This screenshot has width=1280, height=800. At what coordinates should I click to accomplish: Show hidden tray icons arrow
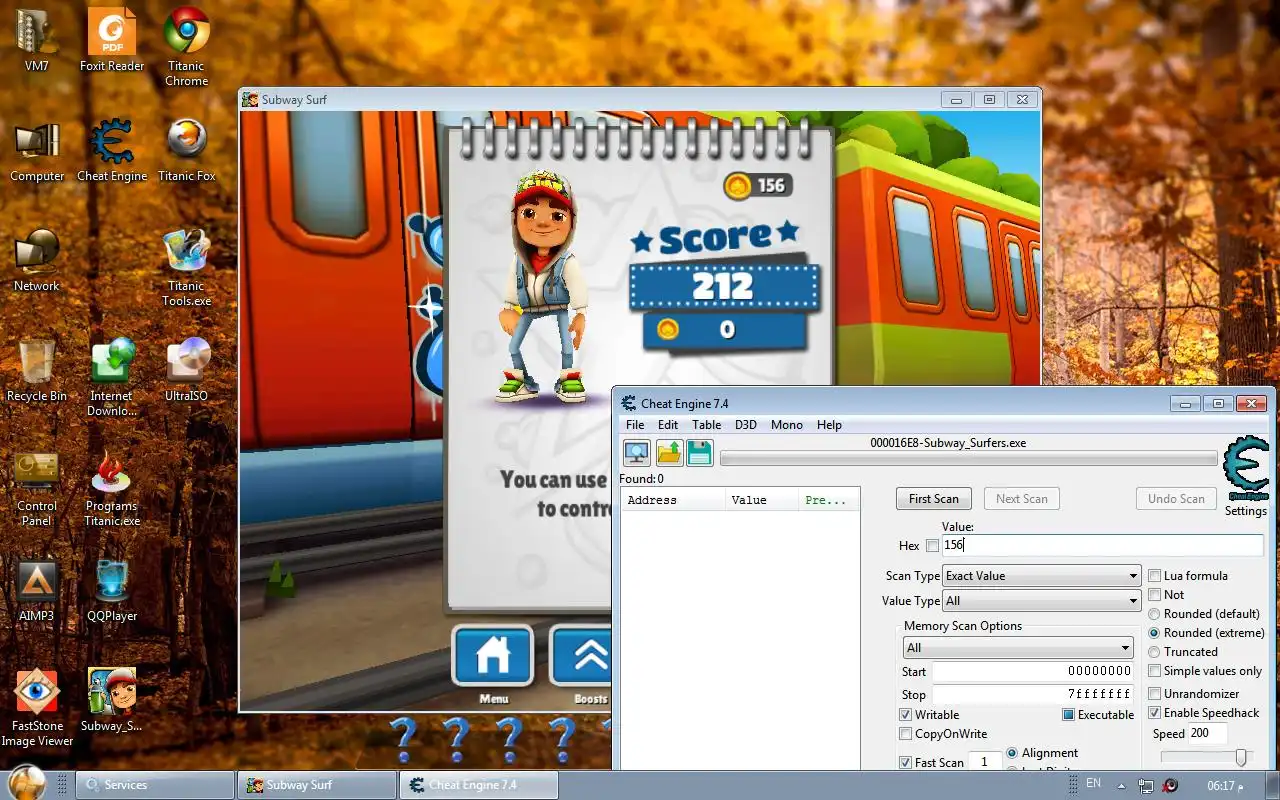coord(1121,785)
